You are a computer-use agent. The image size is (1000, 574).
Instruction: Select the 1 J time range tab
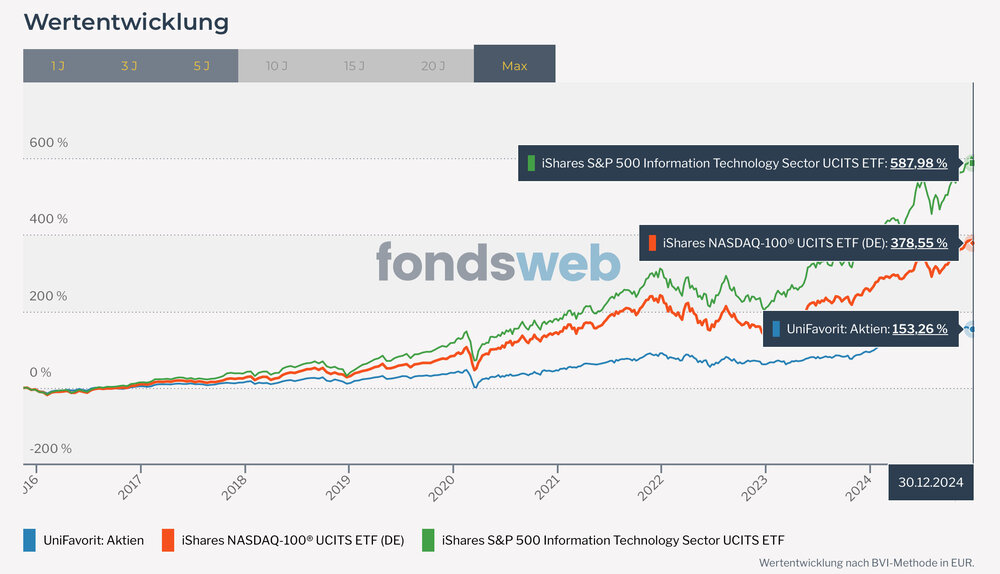pos(57,66)
